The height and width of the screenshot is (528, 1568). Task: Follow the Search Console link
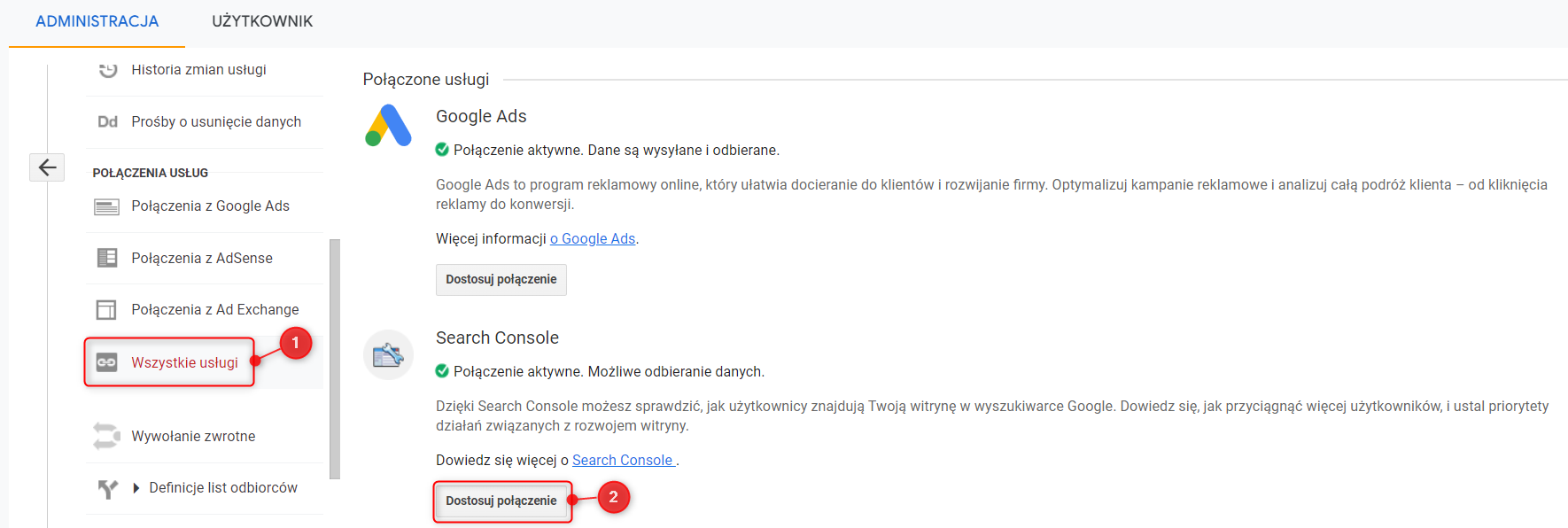coord(623,461)
